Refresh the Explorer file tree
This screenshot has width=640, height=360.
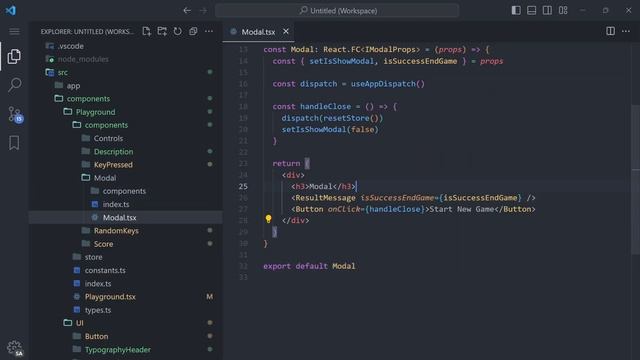178,31
